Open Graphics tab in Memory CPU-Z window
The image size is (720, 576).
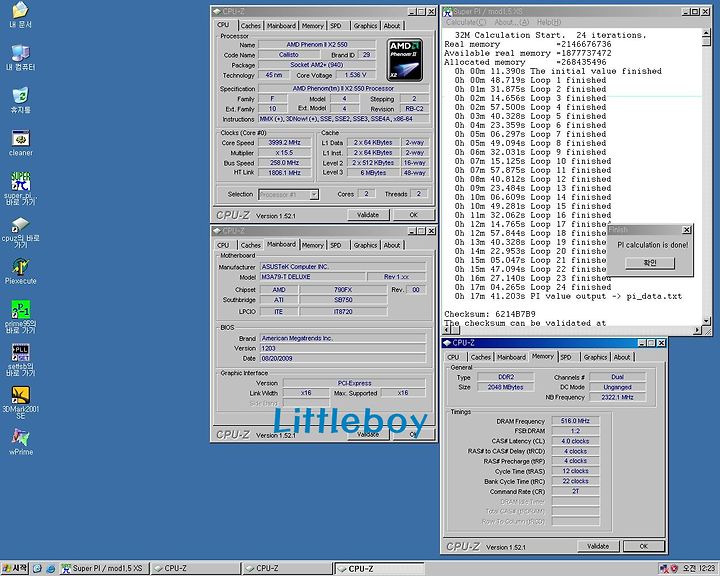tap(596, 357)
